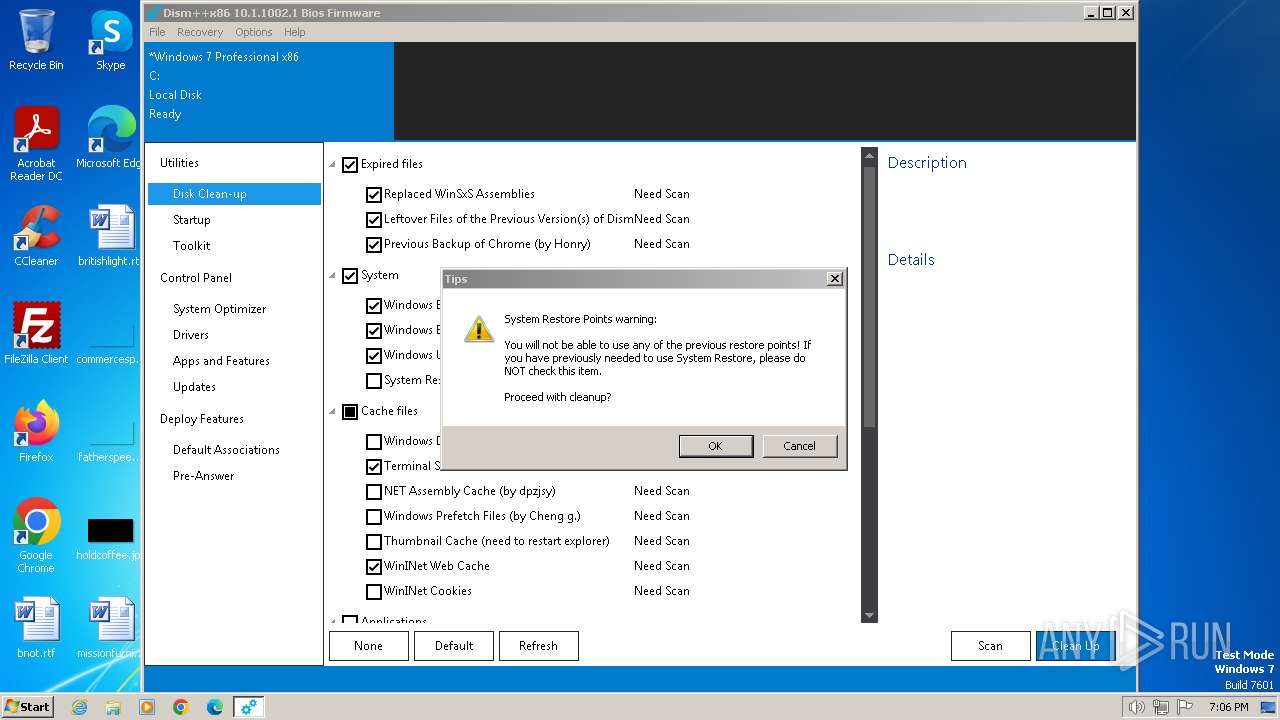This screenshot has height=720, width=1280.
Task: Open the Options menu
Action: click(x=254, y=32)
